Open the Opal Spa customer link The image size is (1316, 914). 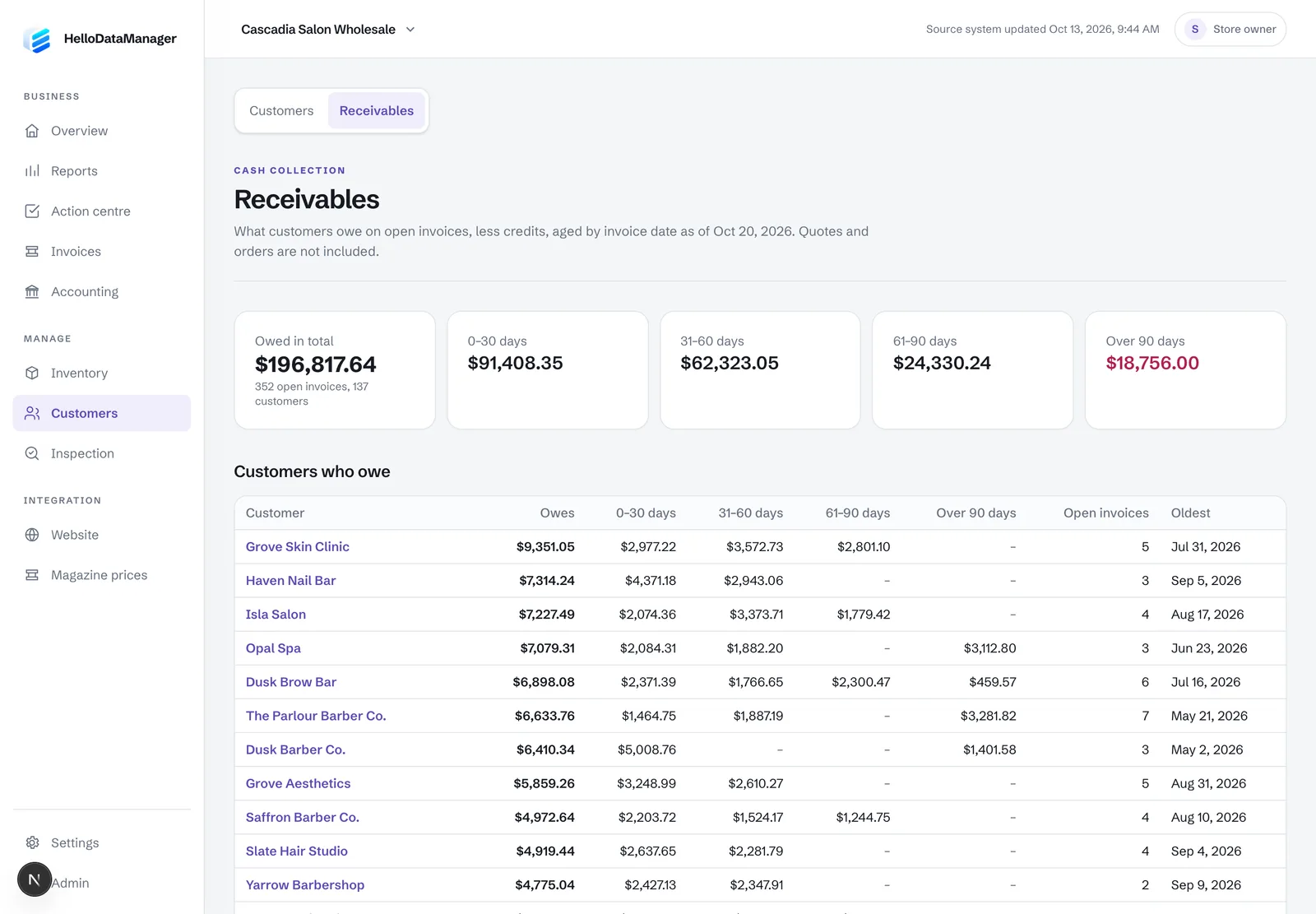[273, 648]
